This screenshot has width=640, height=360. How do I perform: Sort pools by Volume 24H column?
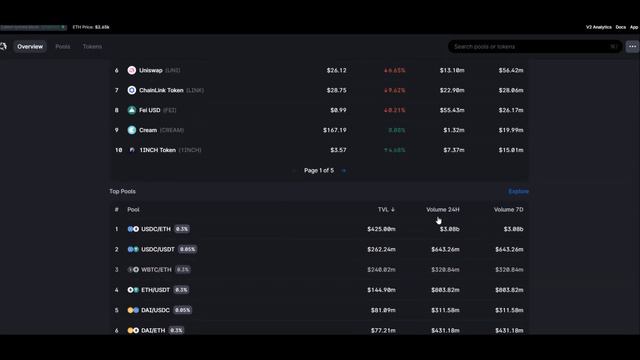click(x=443, y=210)
